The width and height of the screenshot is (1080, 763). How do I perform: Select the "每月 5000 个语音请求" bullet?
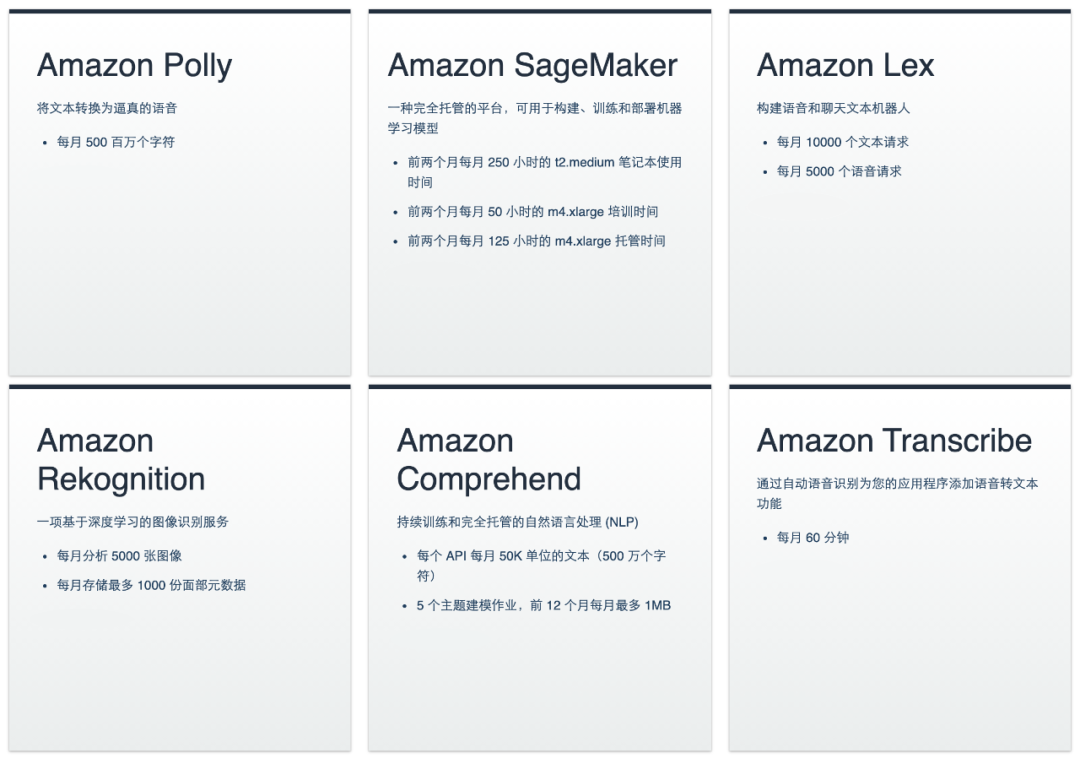(839, 171)
